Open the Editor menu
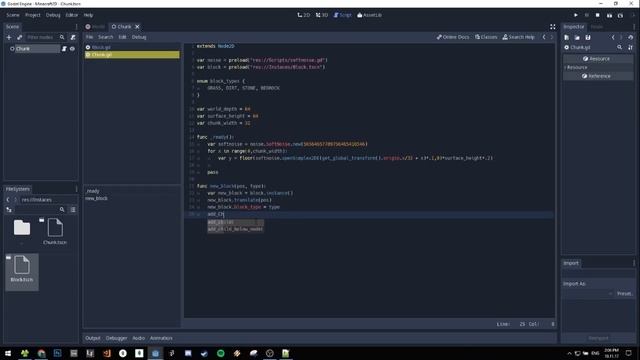Image resolution: width=640 pixels, height=360 pixels. [72, 15]
